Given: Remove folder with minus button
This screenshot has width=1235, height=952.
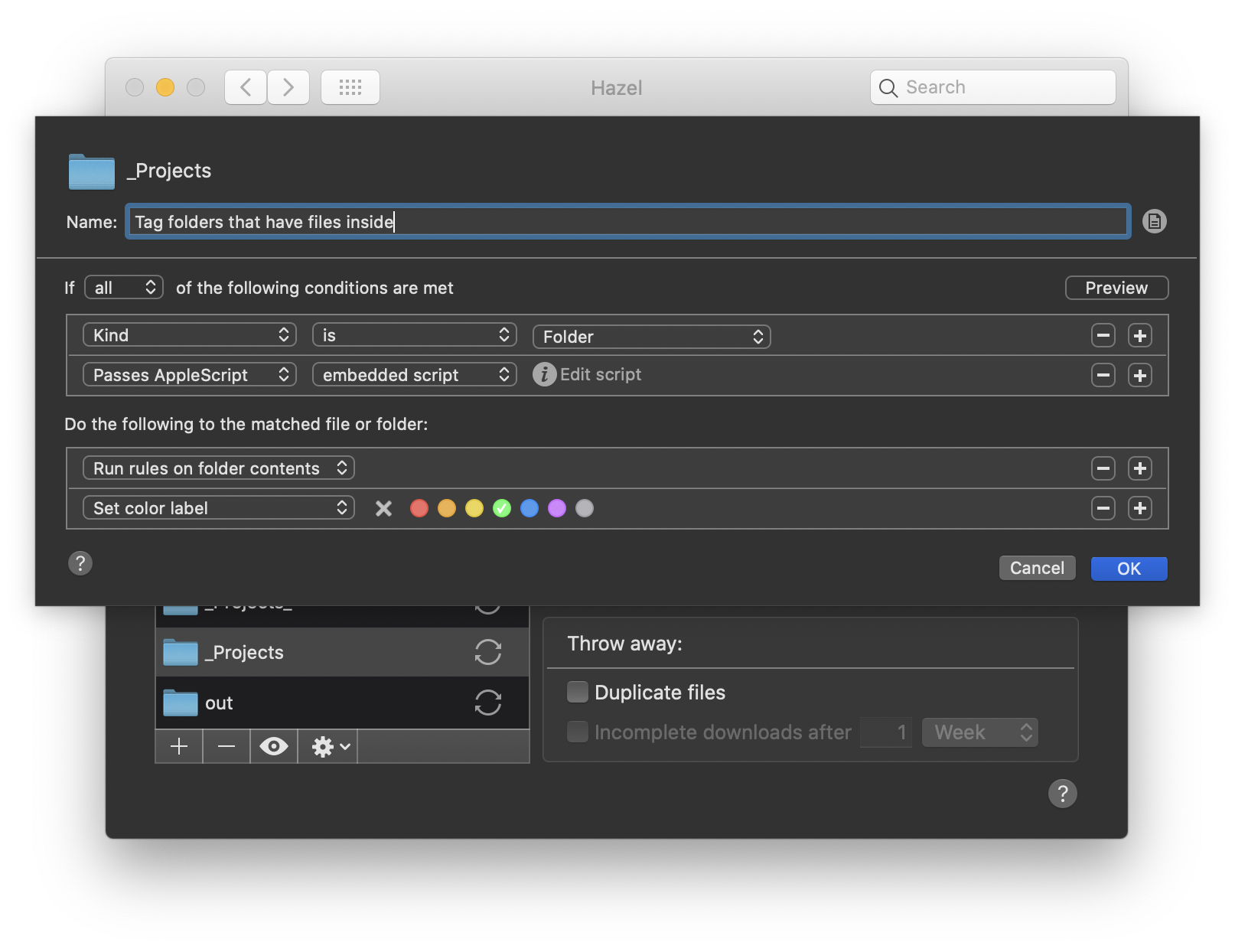Looking at the screenshot, I should [226, 746].
